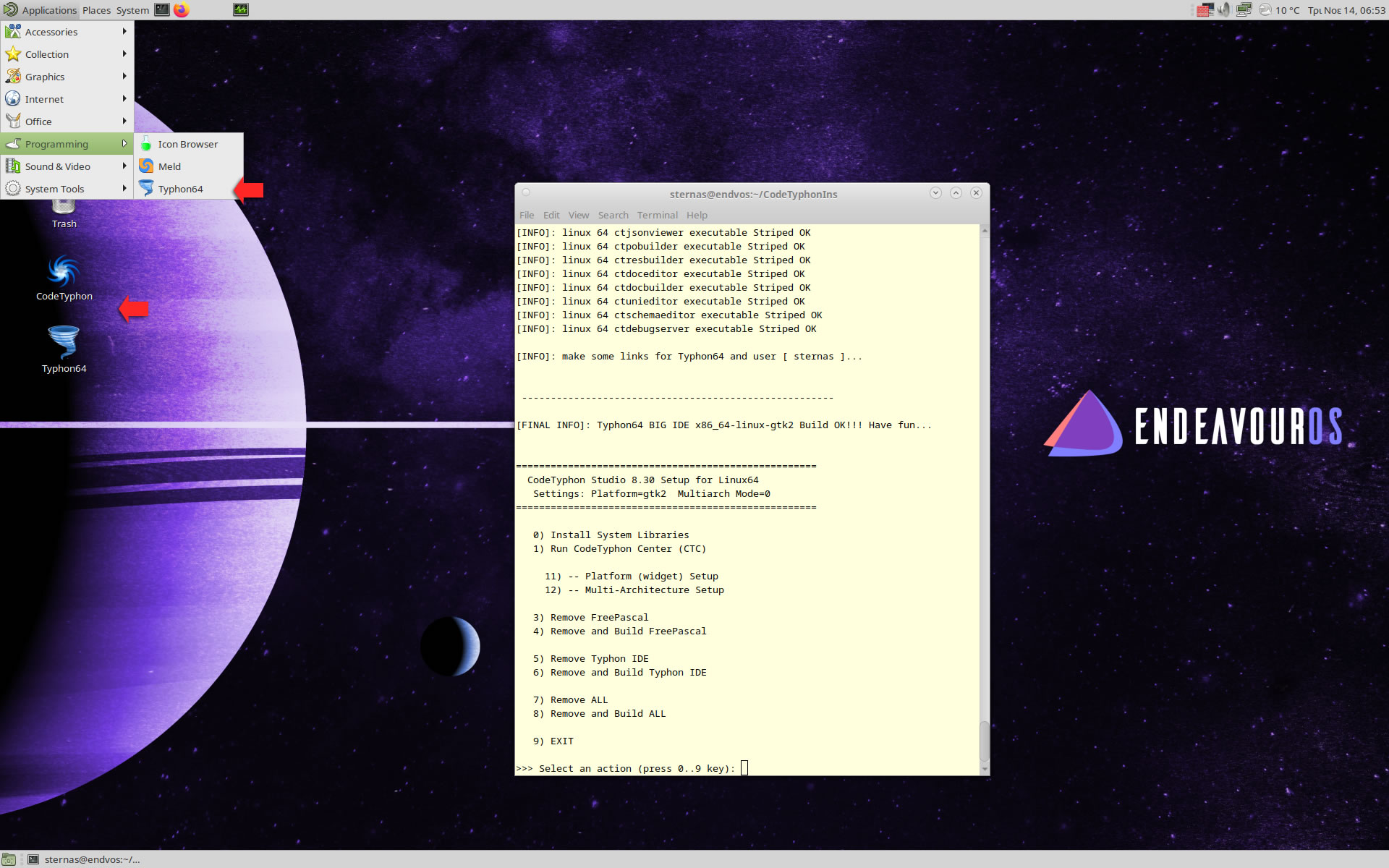Click the Typhon64 tornado icon in submenu

(146, 189)
